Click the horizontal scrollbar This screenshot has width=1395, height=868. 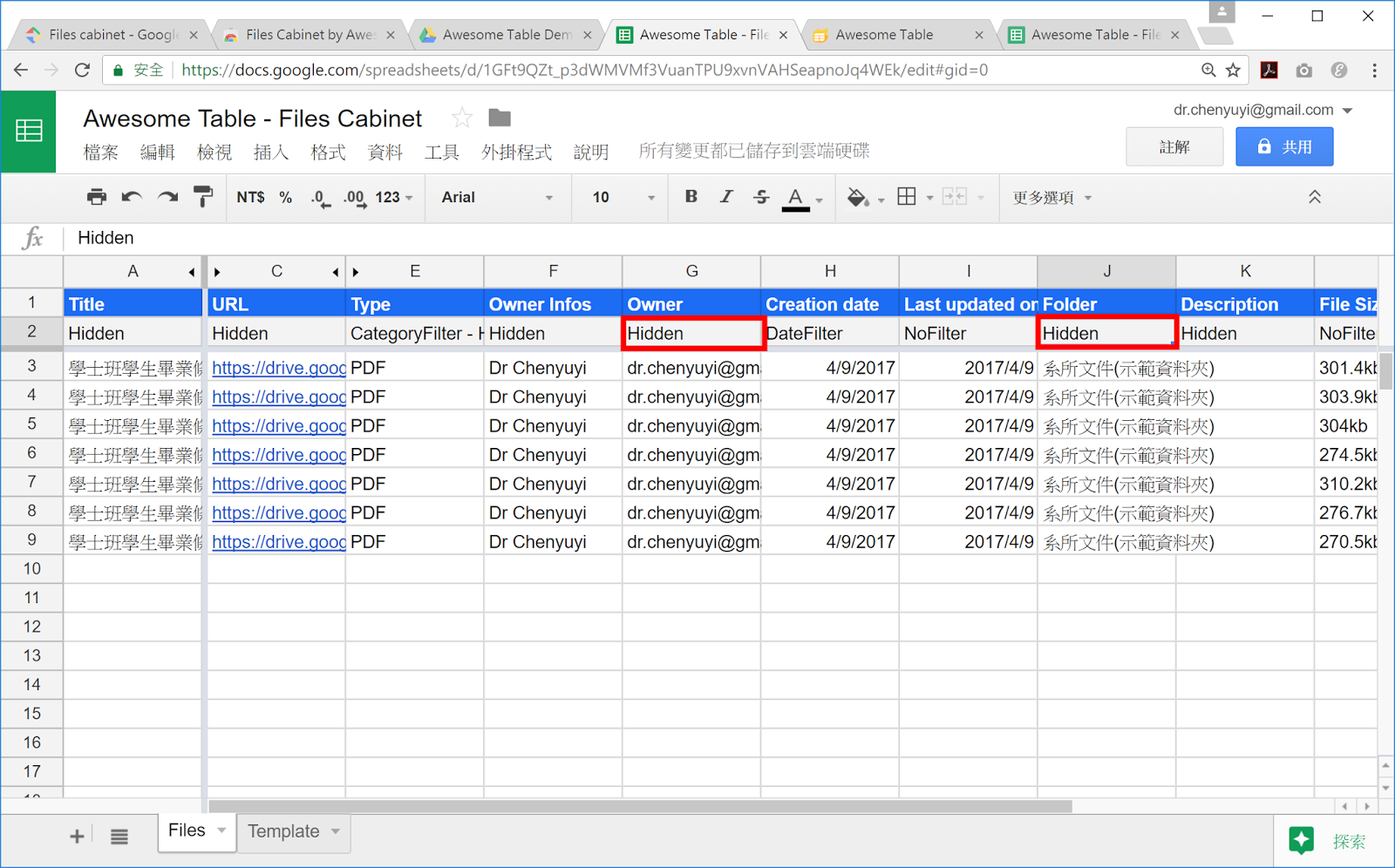641,806
